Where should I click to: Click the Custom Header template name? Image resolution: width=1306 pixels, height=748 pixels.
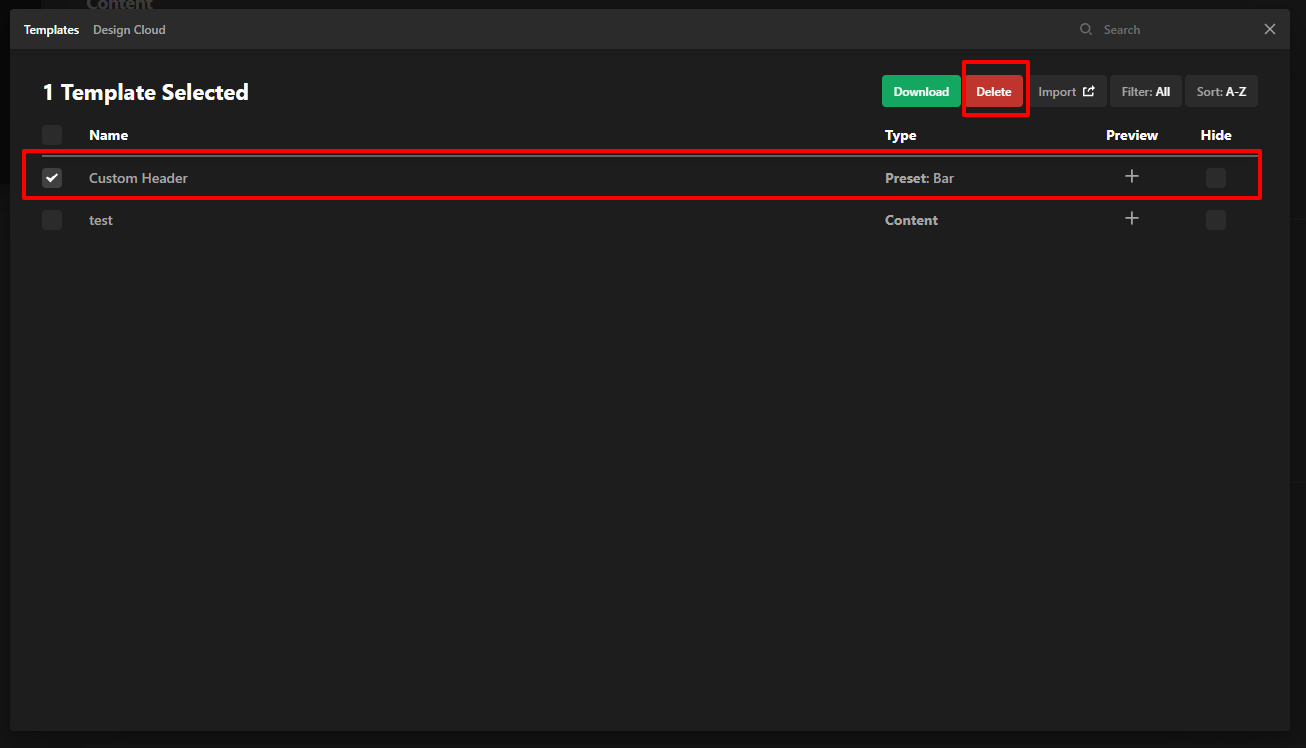click(x=138, y=178)
